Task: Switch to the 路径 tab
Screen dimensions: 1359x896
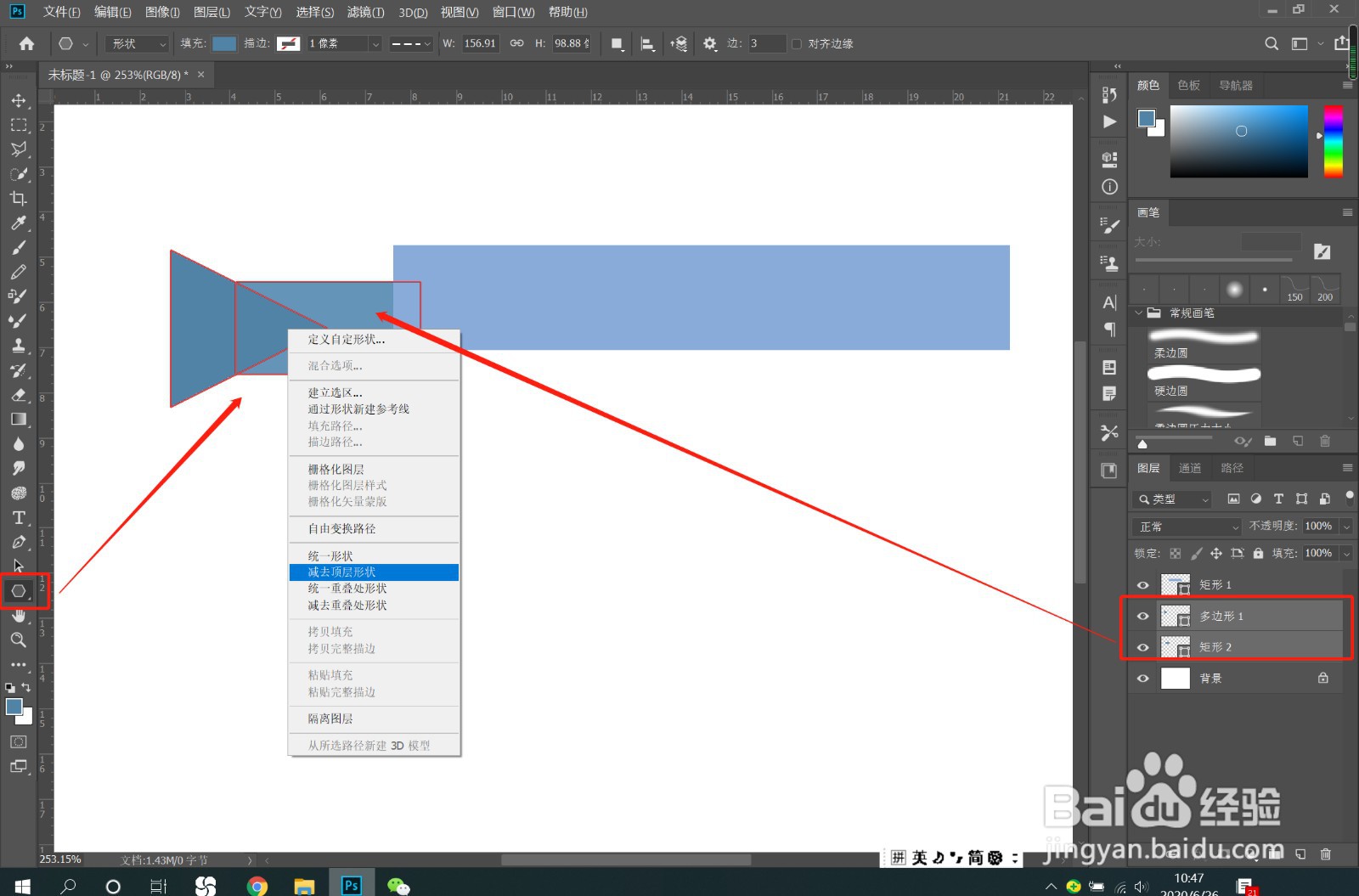Action: click(1232, 468)
